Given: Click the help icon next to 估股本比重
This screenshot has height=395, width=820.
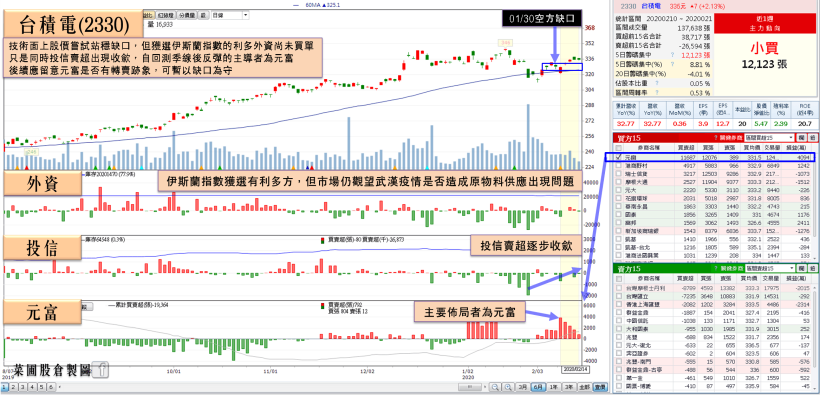Looking at the screenshot, I should (656, 83).
